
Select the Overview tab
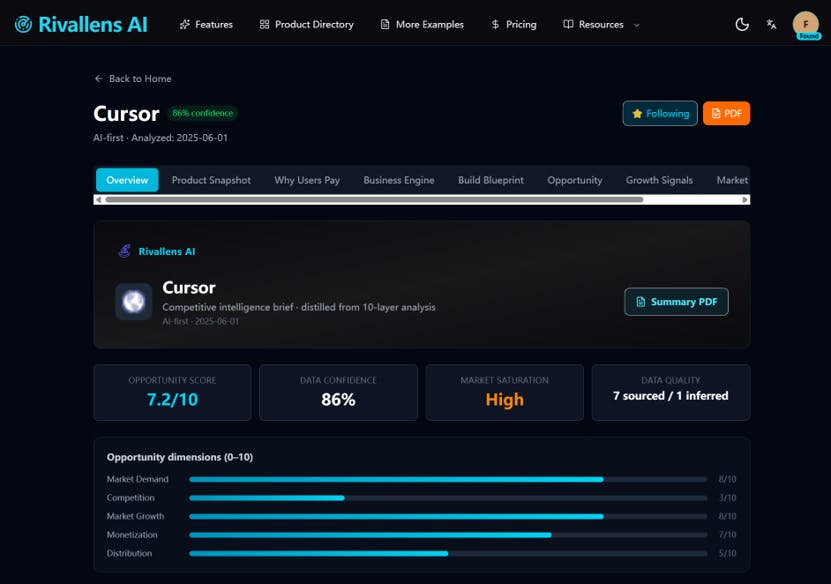[127, 180]
